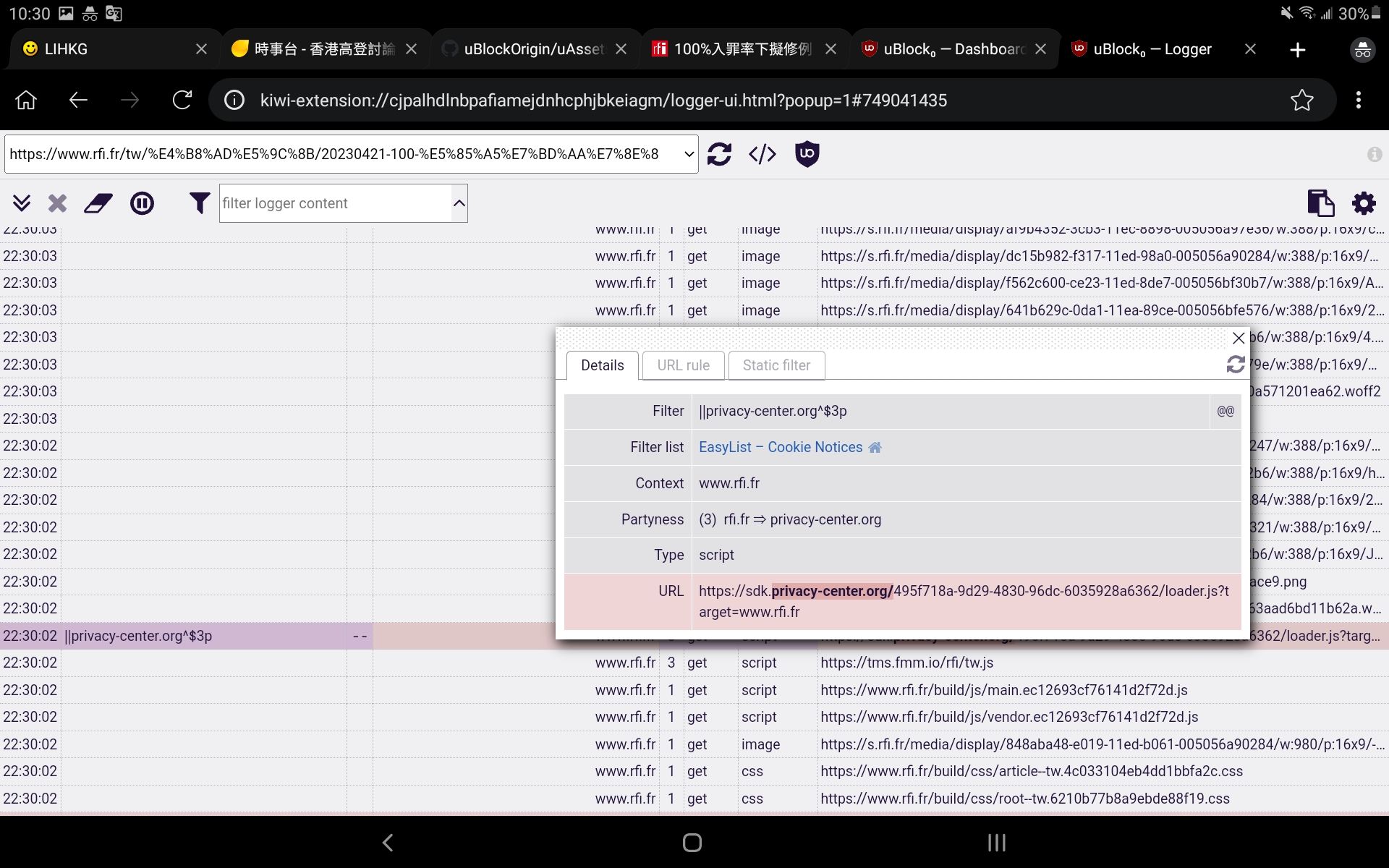Refresh the filter details with the reload icon

tap(1235, 365)
